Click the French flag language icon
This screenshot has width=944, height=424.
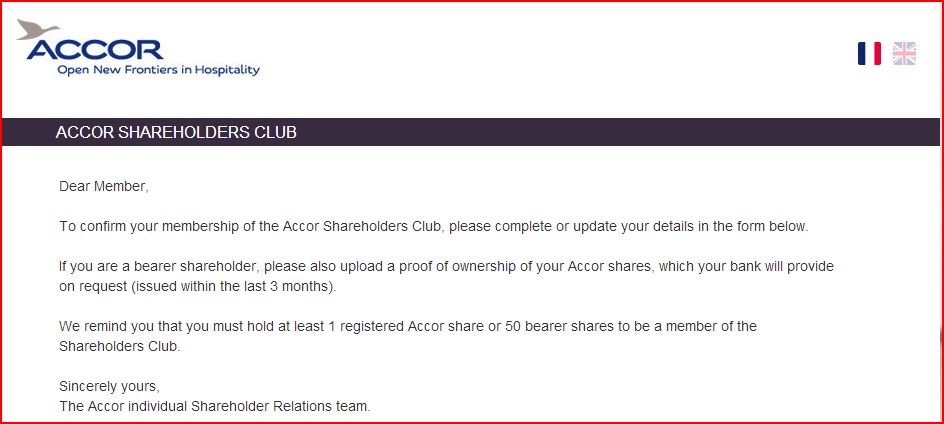click(869, 54)
